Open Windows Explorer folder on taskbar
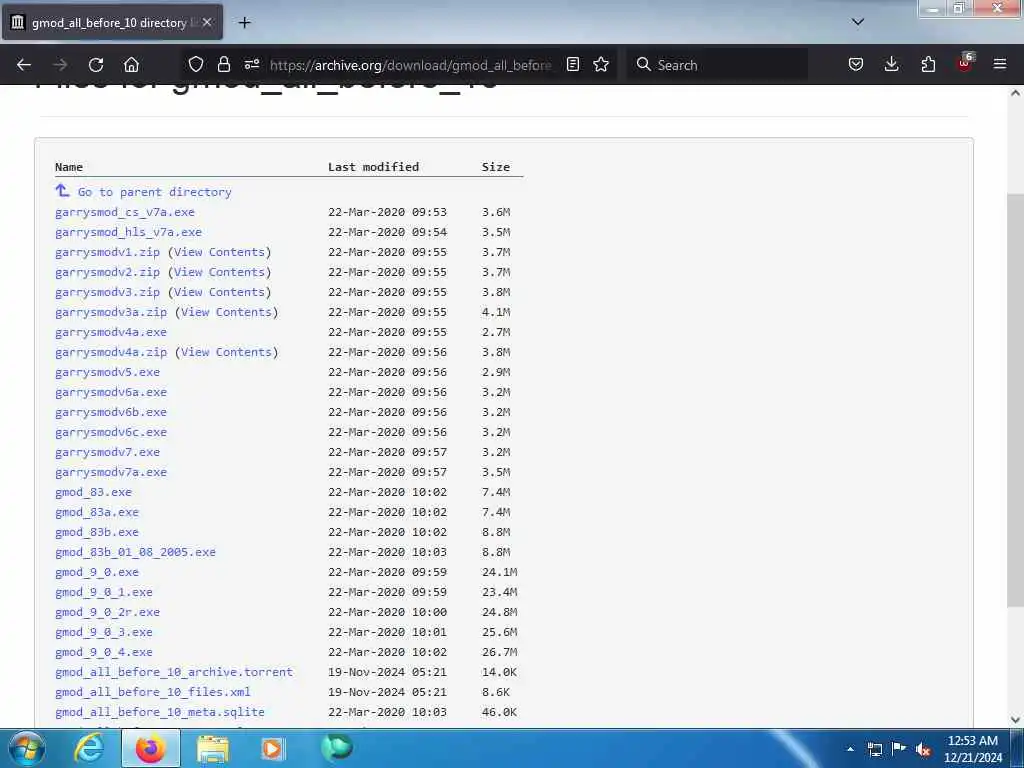Viewport: 1024px width, 768px height. (212, 748)
